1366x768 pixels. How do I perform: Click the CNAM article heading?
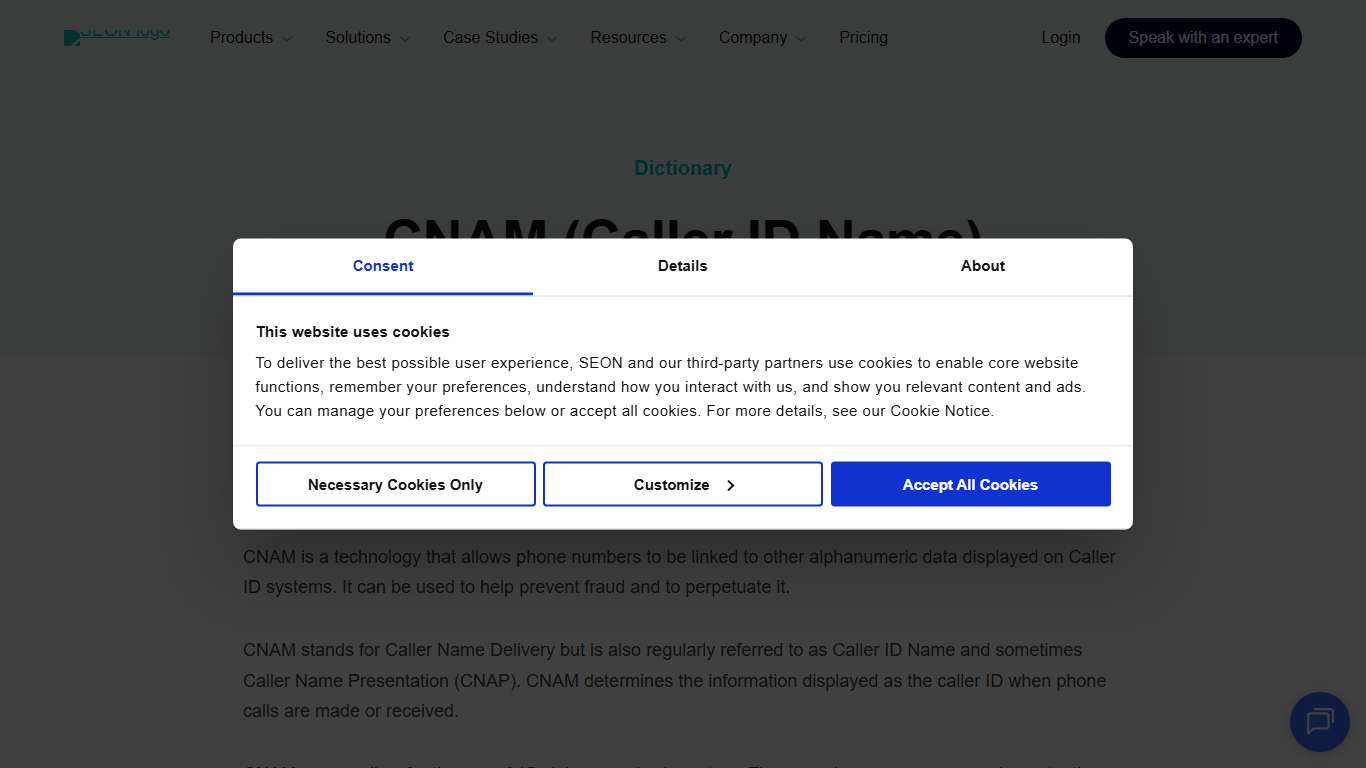click(683, 237)
